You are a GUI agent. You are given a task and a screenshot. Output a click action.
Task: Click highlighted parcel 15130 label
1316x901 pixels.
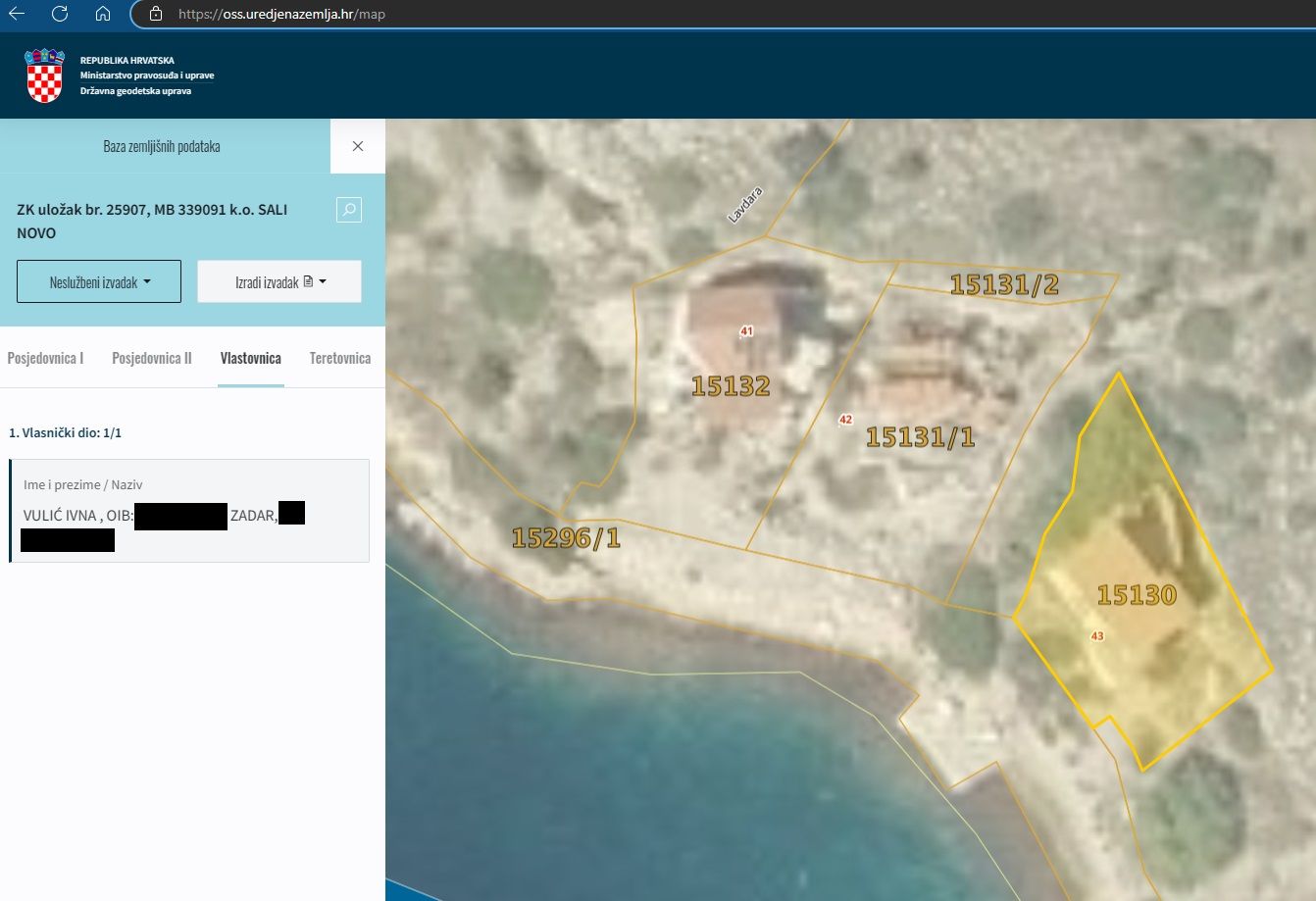pyautogui.click(x=1137, y=595)
